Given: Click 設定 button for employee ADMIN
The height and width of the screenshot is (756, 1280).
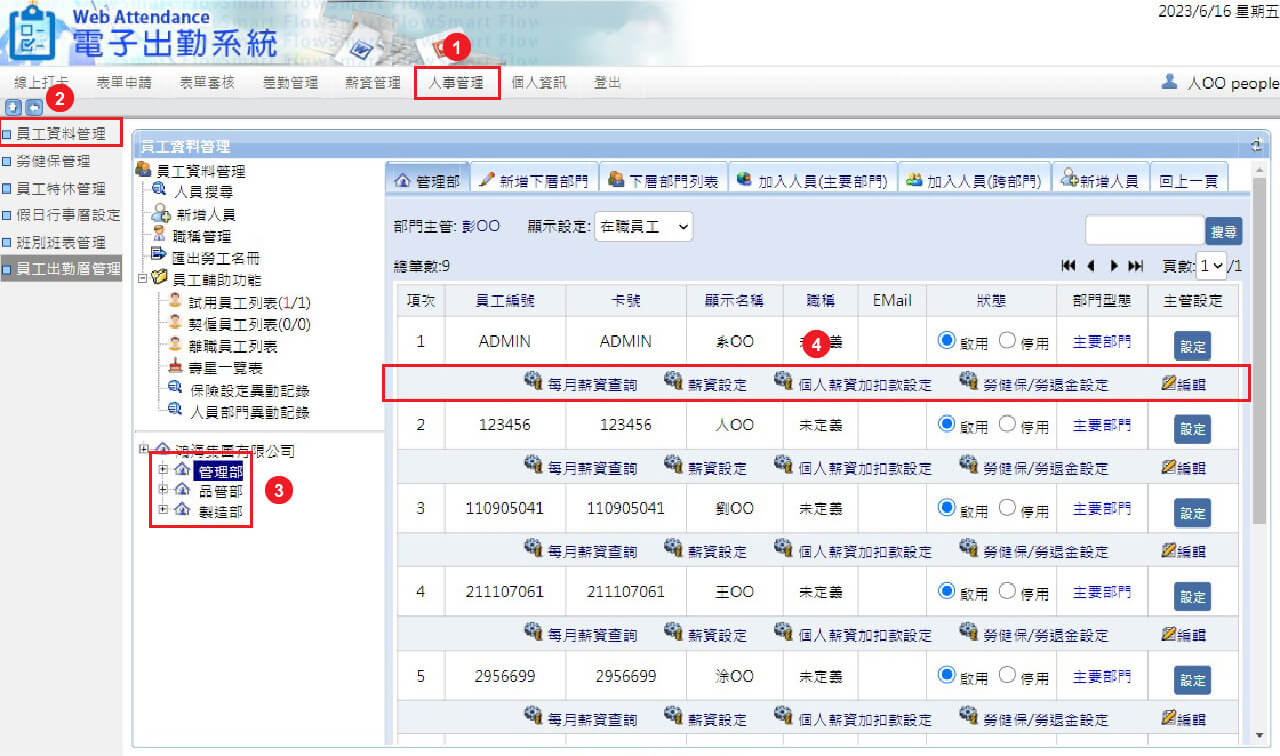Looking at the screenshot, I should click(x=1192, y=346).
